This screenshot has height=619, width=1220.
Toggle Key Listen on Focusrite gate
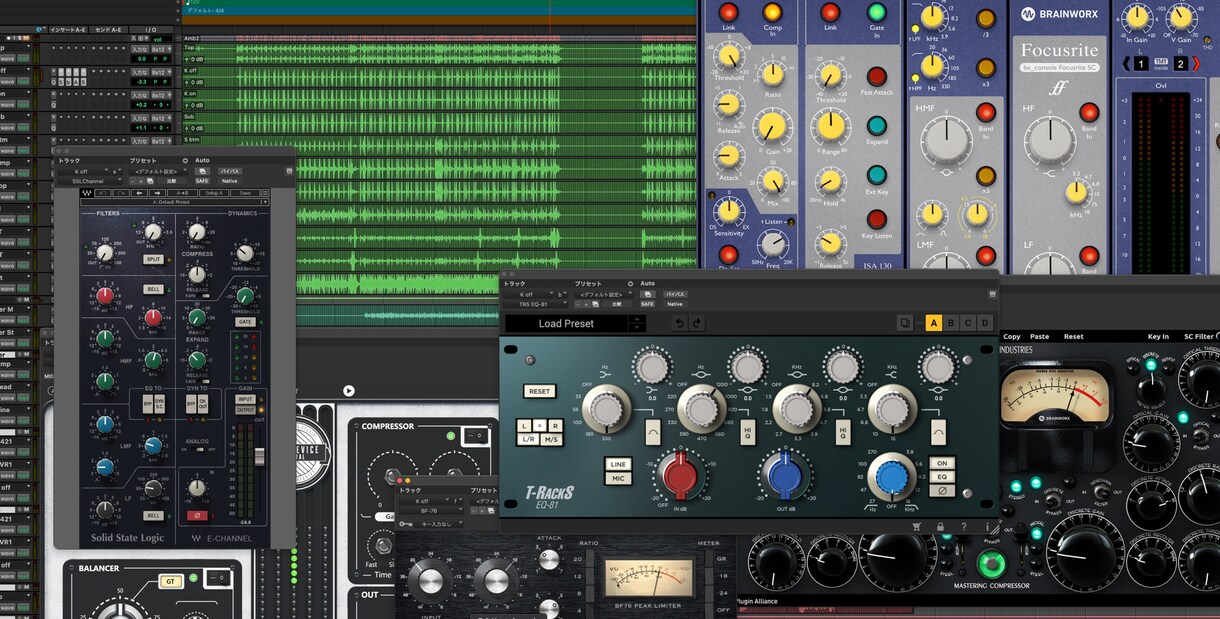pyautogui.click(x=876, y=219)
